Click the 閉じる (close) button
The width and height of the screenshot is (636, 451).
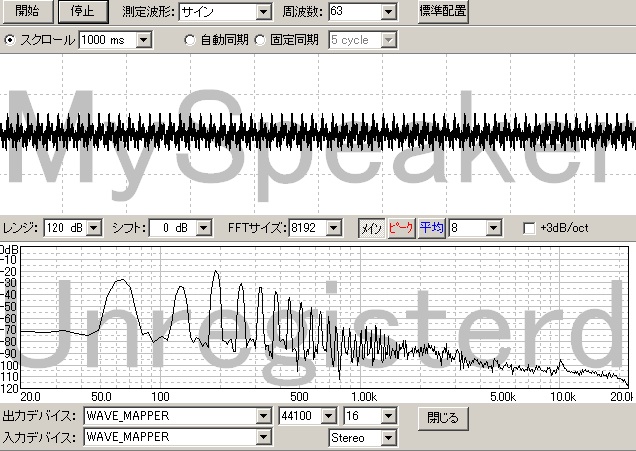point(443,418)
